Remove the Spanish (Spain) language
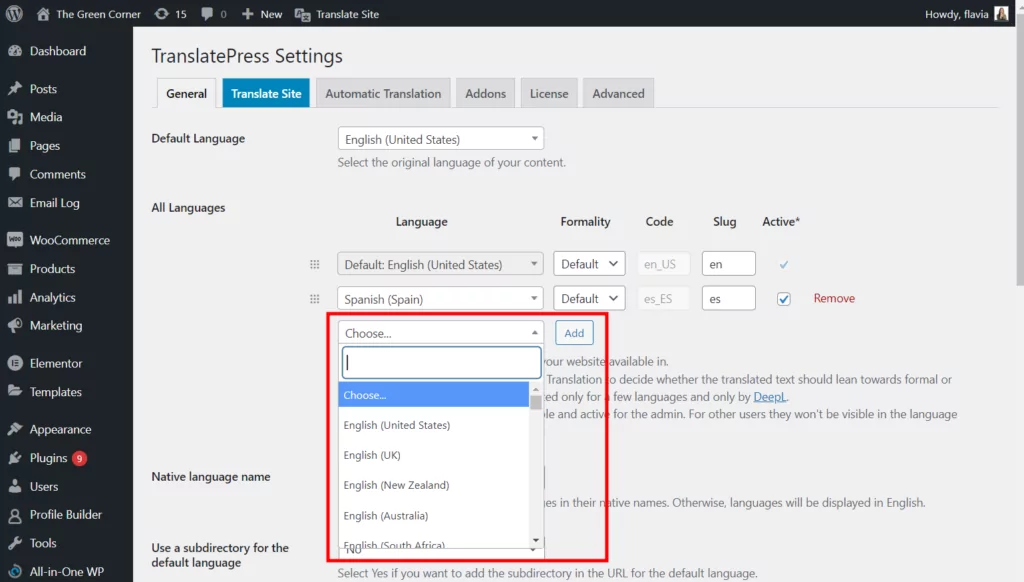The height and width of the screenshot is (582, 1024). (x=834, y=299)
